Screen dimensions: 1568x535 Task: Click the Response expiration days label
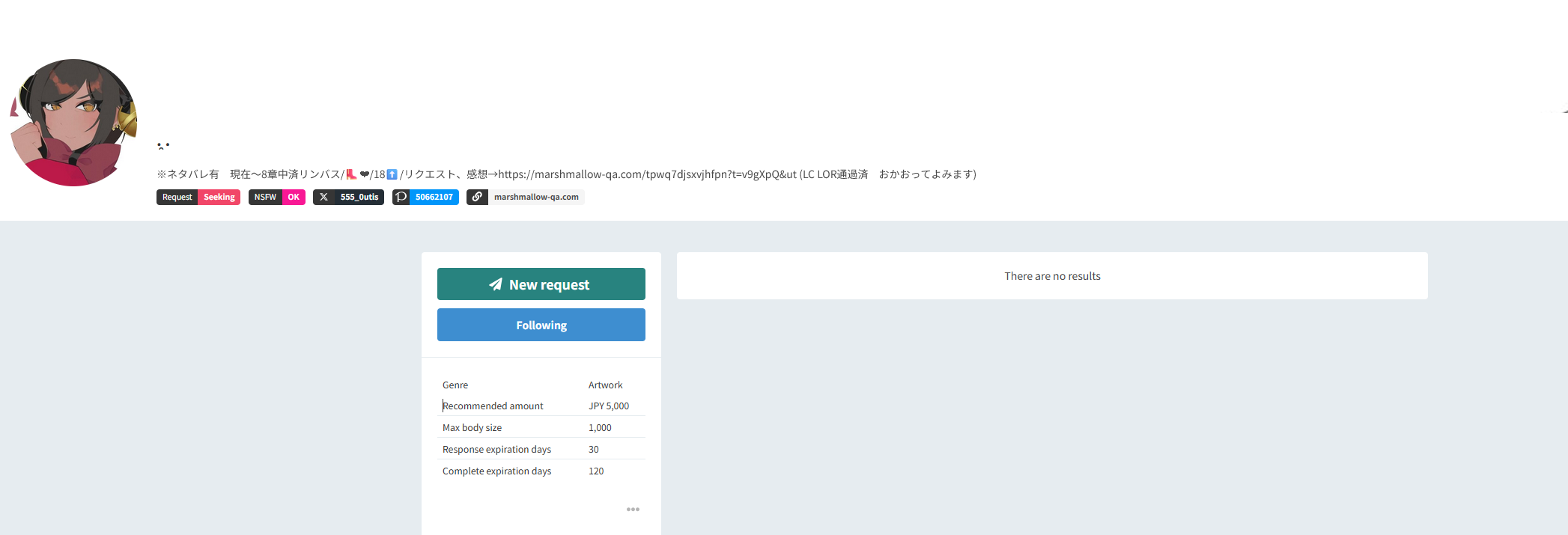point(496,450)
